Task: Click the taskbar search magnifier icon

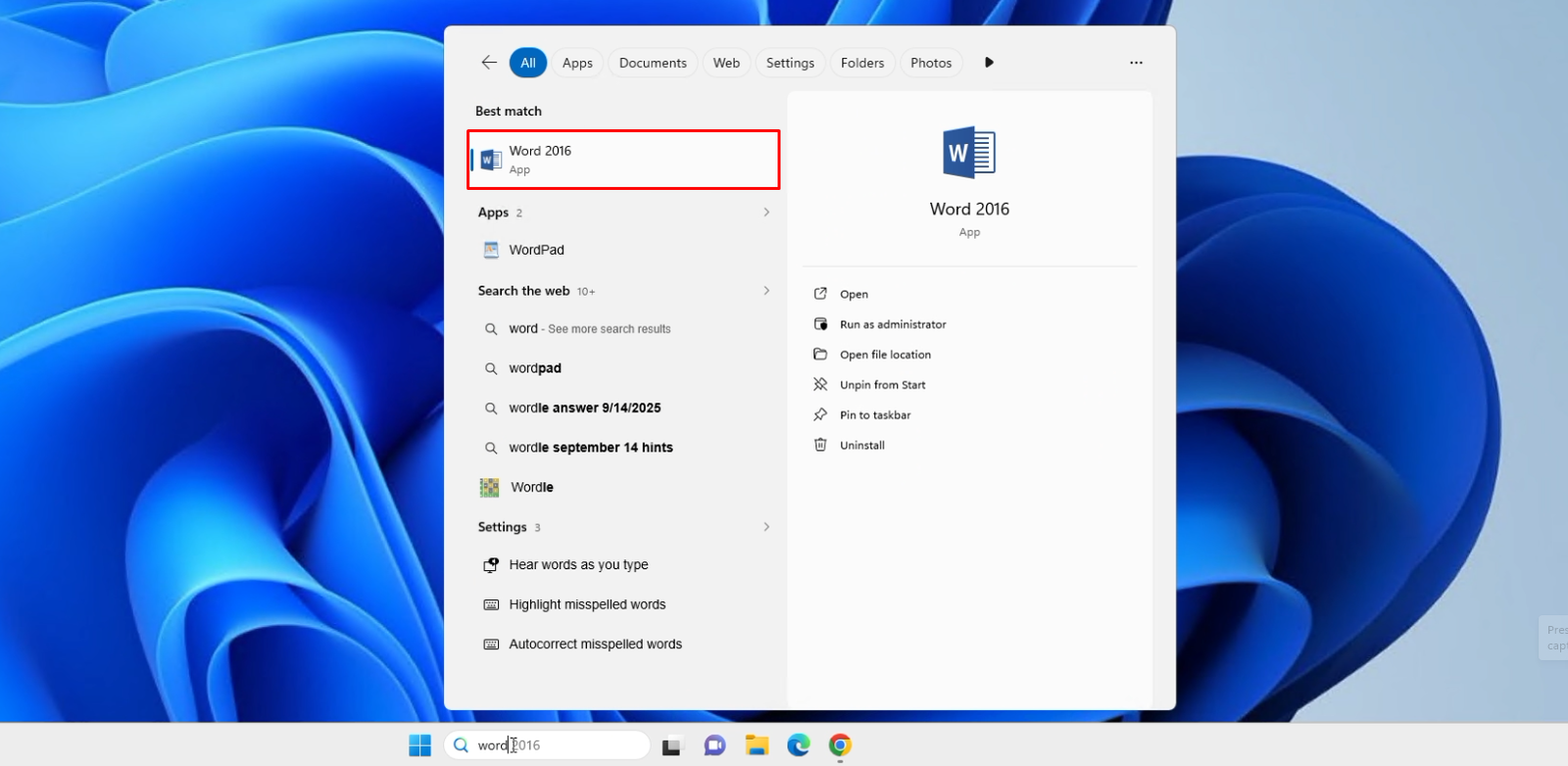Action: click(461, 745)
